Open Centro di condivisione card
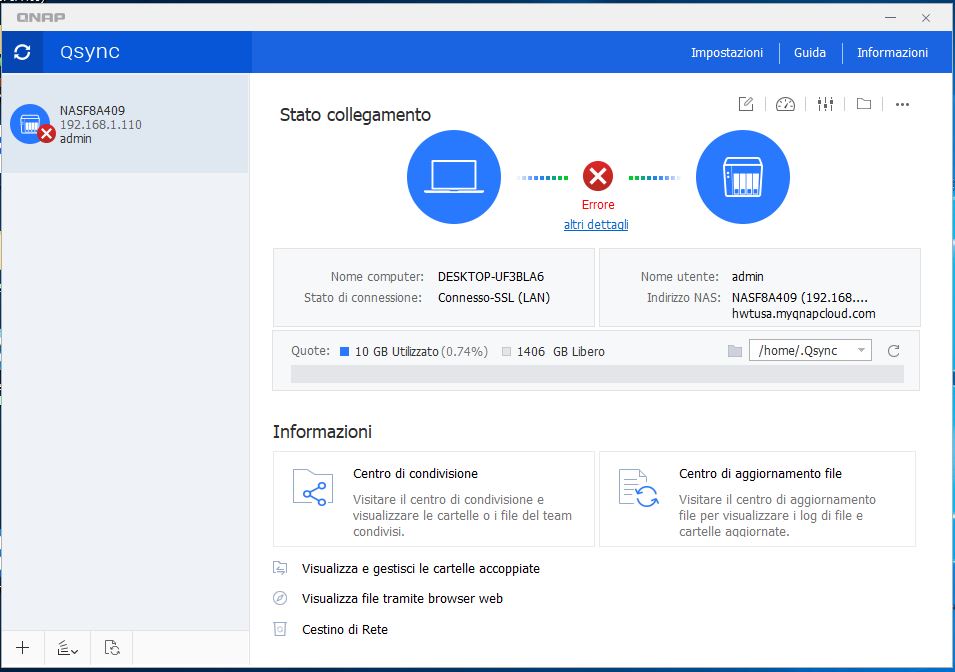 434,498
